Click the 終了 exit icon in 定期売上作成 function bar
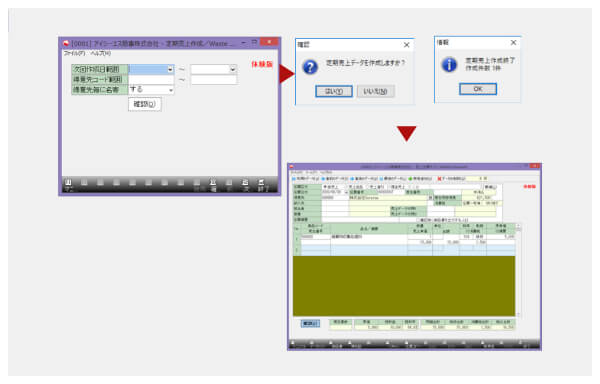This screenshot has height=384, width=600. tap(262, 185)
